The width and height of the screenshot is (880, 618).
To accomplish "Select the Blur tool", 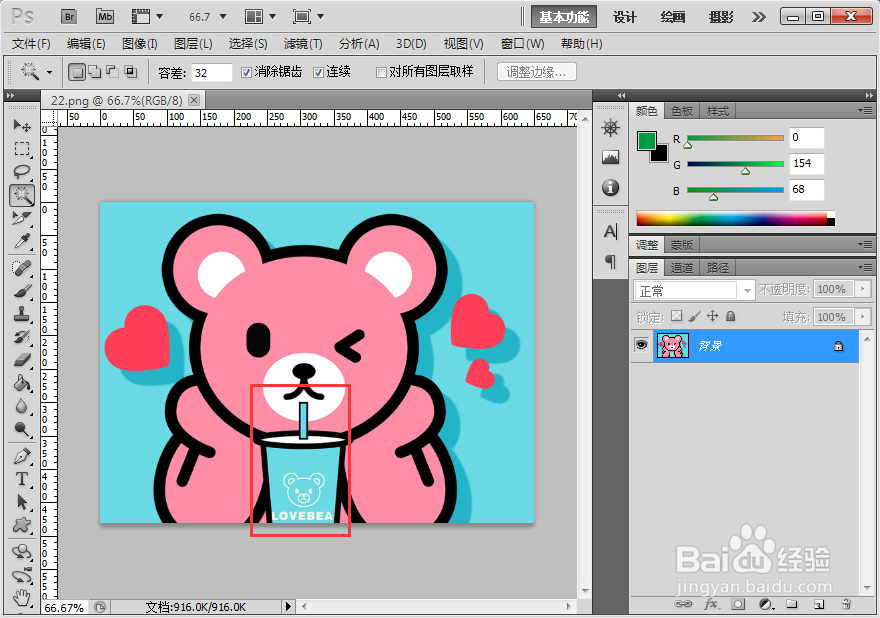I will pos(22,406).
